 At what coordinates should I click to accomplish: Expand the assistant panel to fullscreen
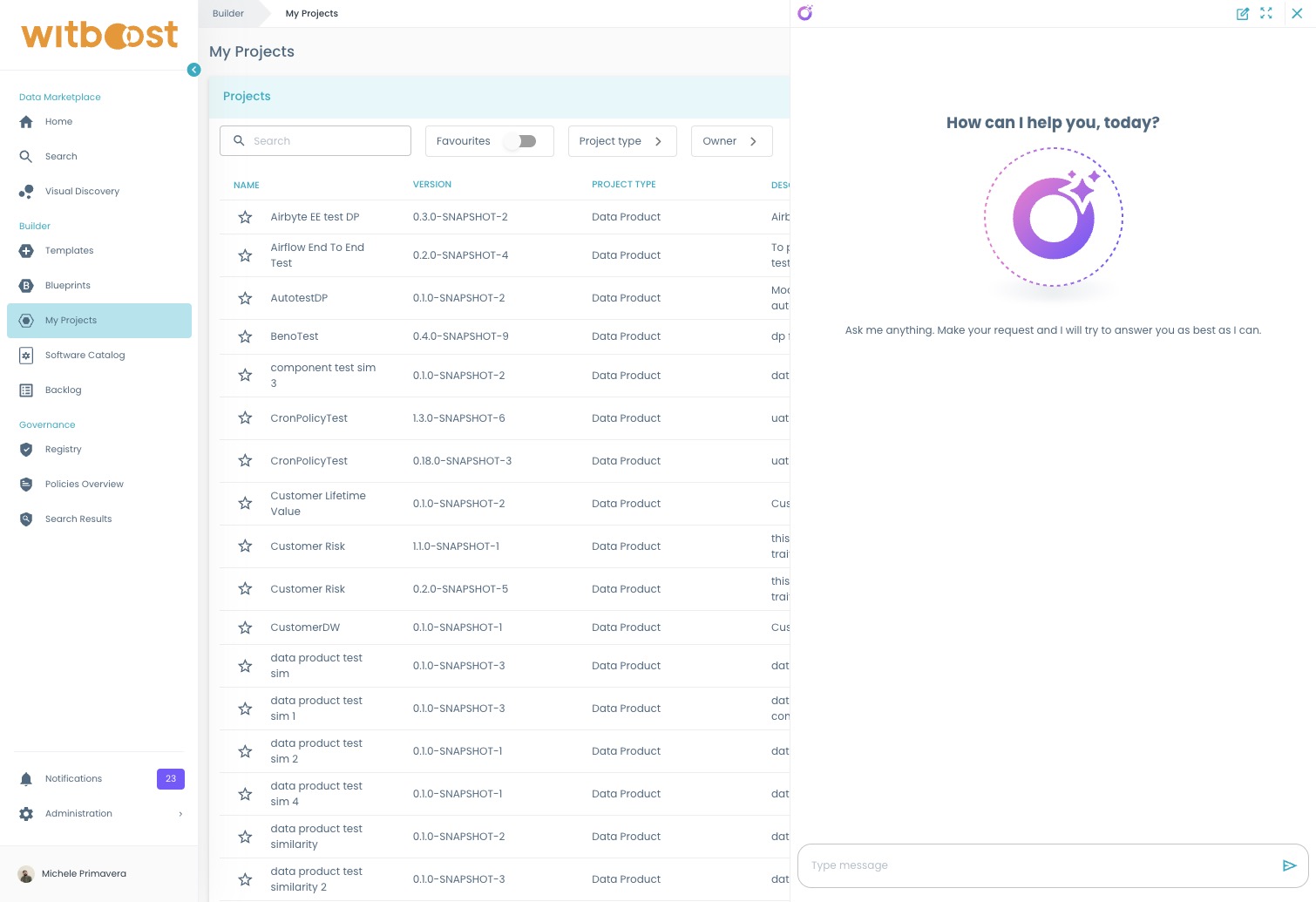coord(1266,13)
